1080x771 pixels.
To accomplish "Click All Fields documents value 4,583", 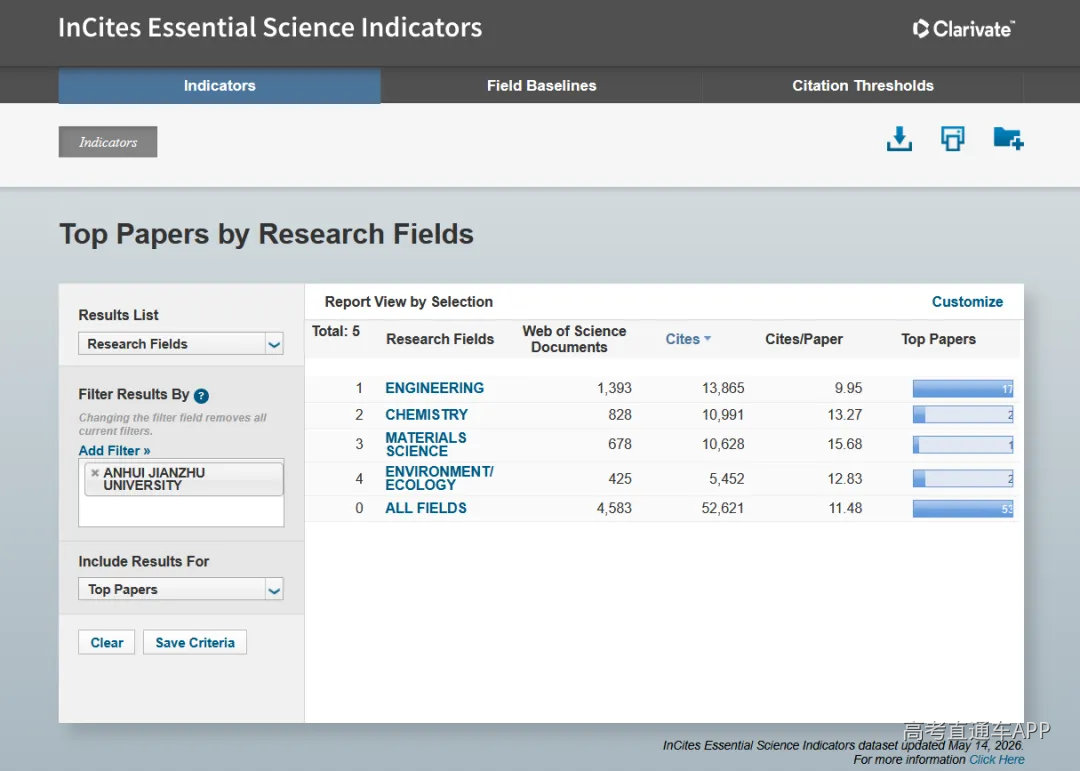I will (614, 508).
